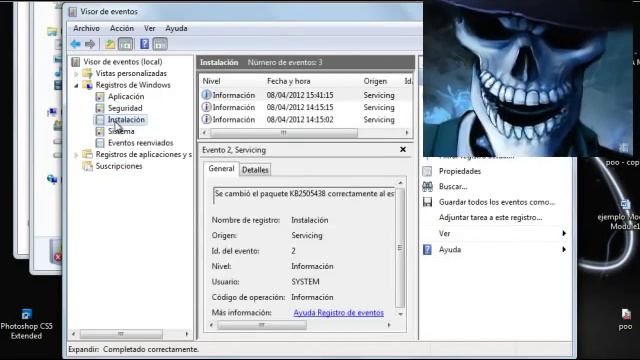
Task: Click Propiedades in the actions pane
Action: (460, 171)
